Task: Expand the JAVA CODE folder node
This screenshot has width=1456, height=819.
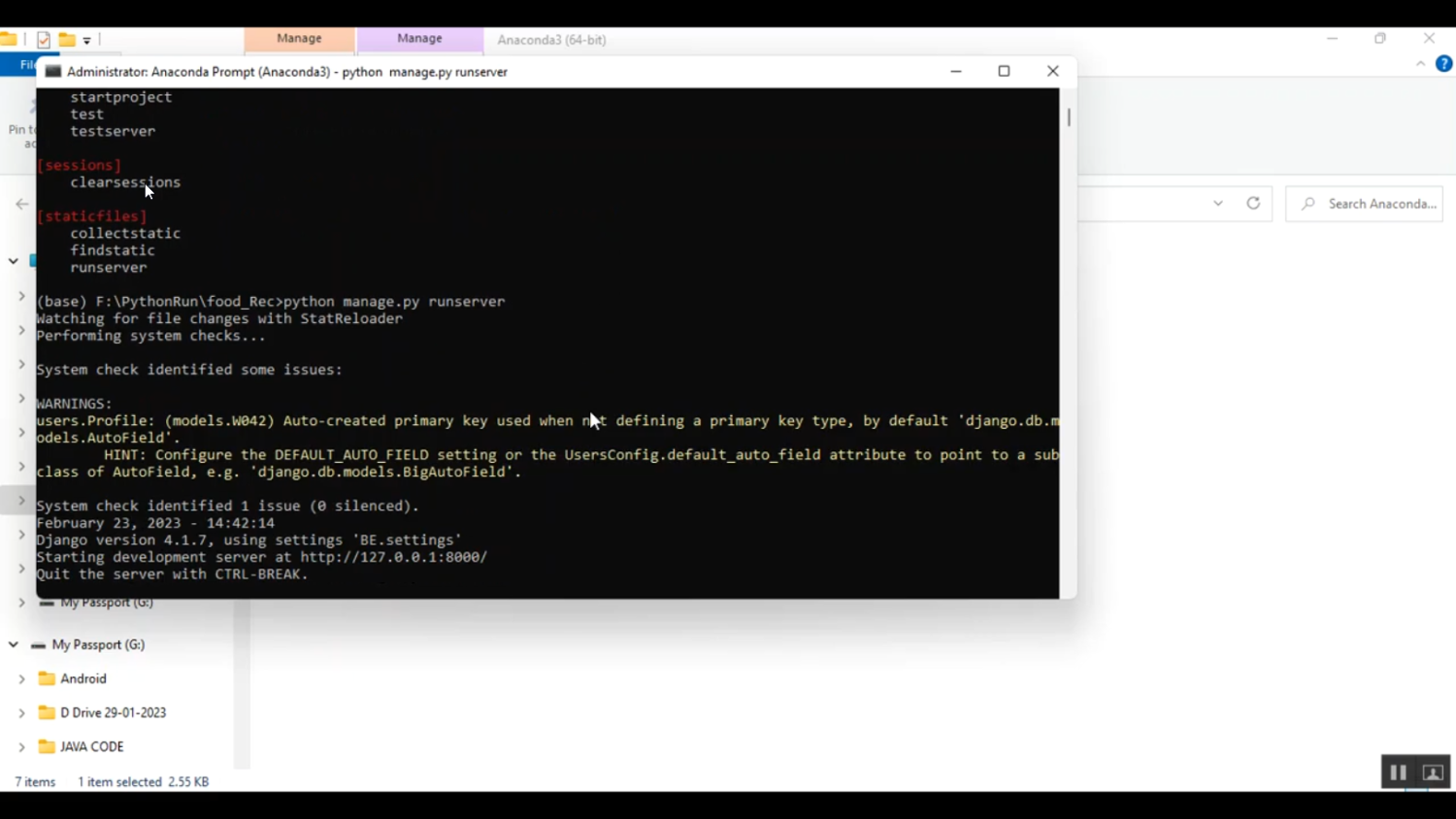Action: 21,747
